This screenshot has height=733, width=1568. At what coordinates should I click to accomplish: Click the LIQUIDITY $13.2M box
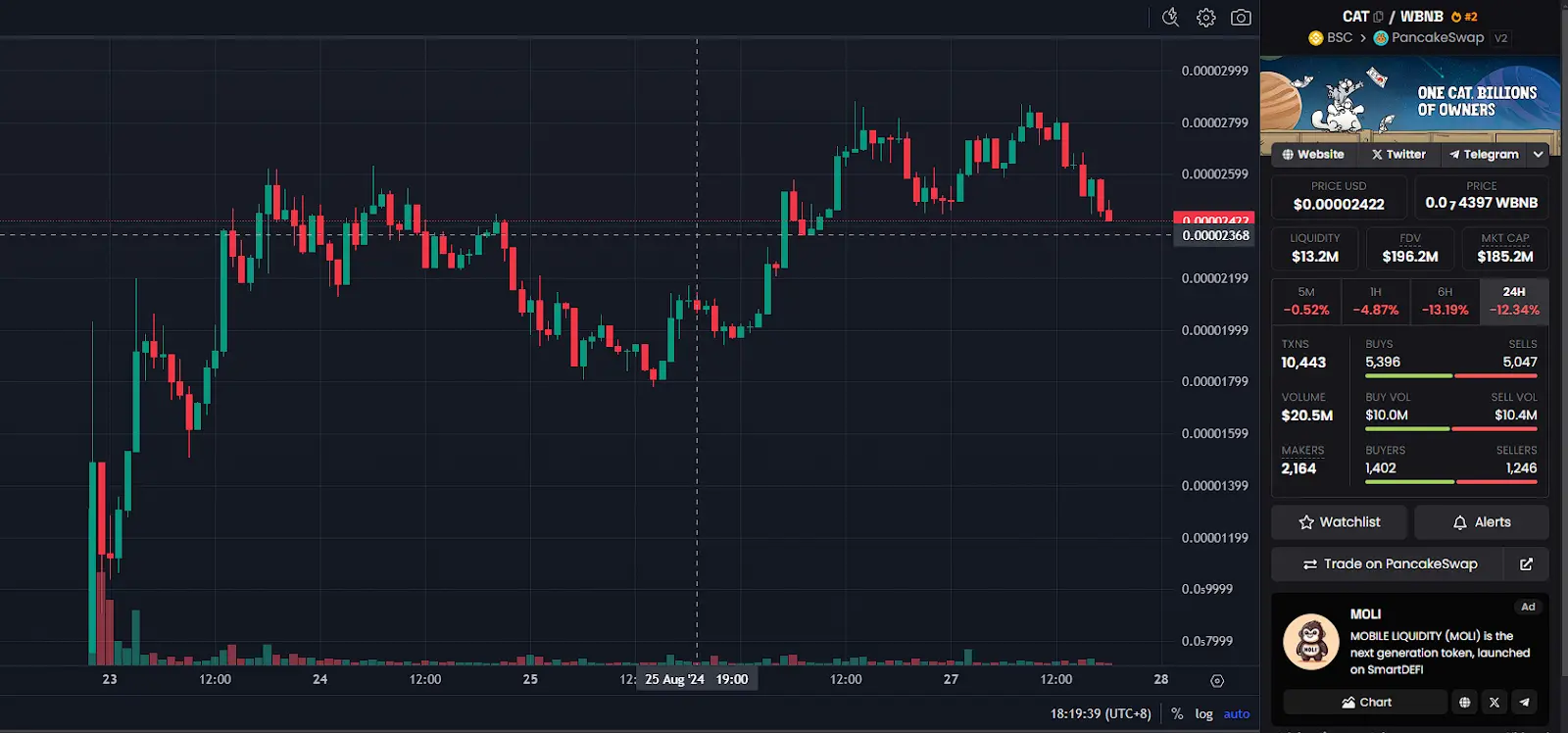1315,249
